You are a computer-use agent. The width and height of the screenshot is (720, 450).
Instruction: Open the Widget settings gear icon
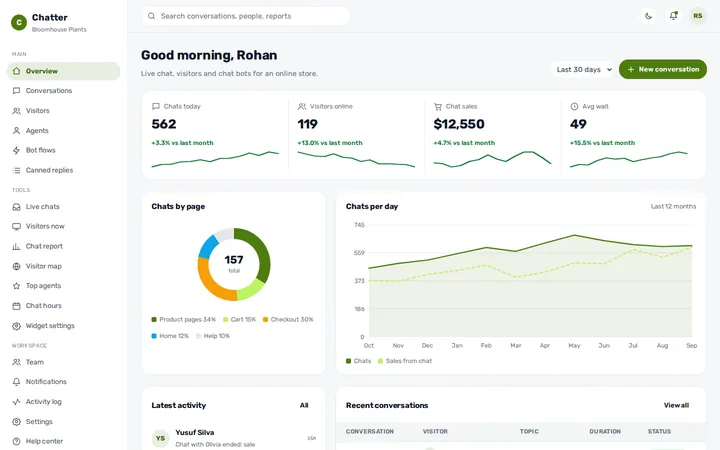(17, 326)
